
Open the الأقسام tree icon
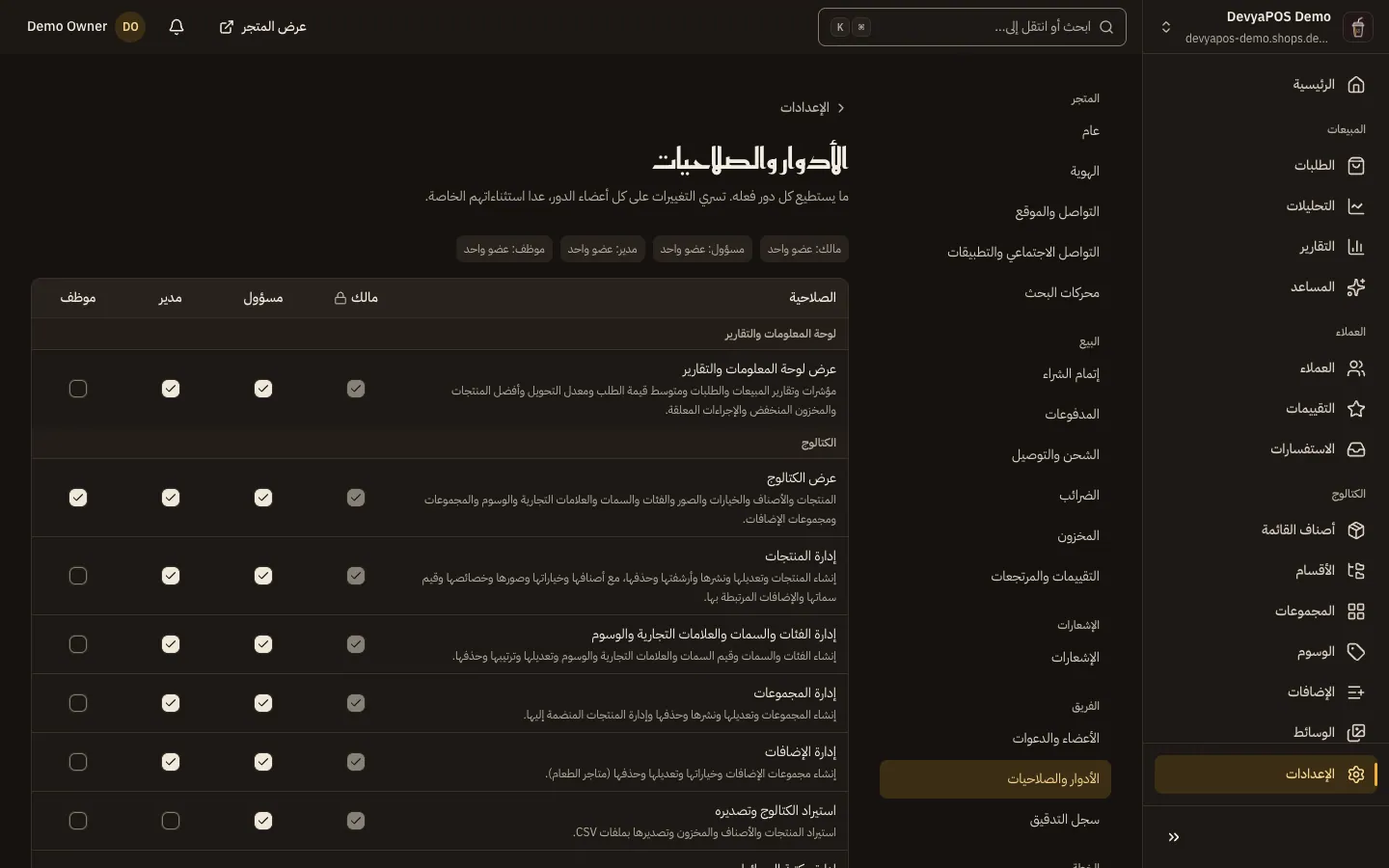1356,571
